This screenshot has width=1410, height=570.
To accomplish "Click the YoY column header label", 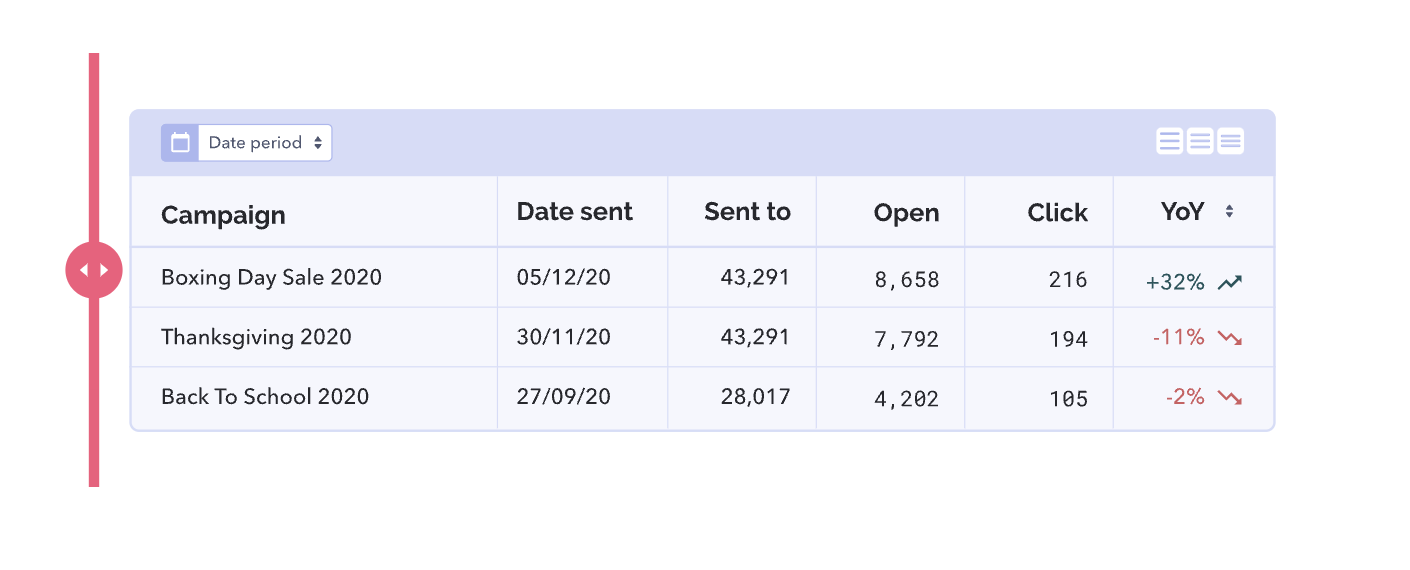I will [x=1182, y=212].
